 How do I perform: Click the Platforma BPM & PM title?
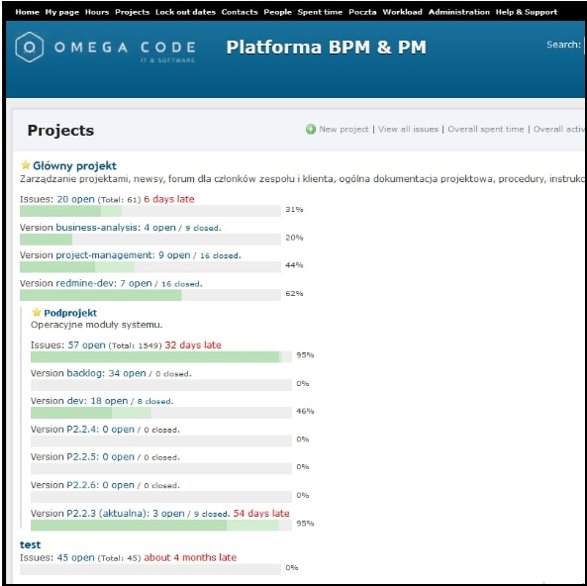click(326, 48)
